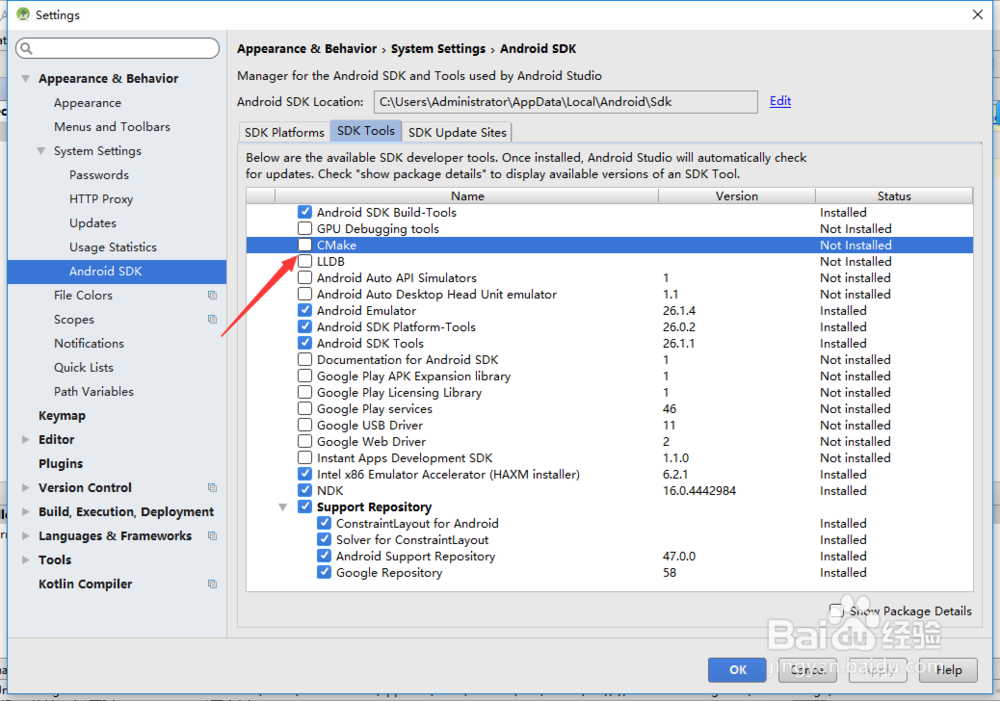Open HTTP Proxy settings
This screenshot has height=701, width=1000.
pyautogui.click(x=101, y=199)
